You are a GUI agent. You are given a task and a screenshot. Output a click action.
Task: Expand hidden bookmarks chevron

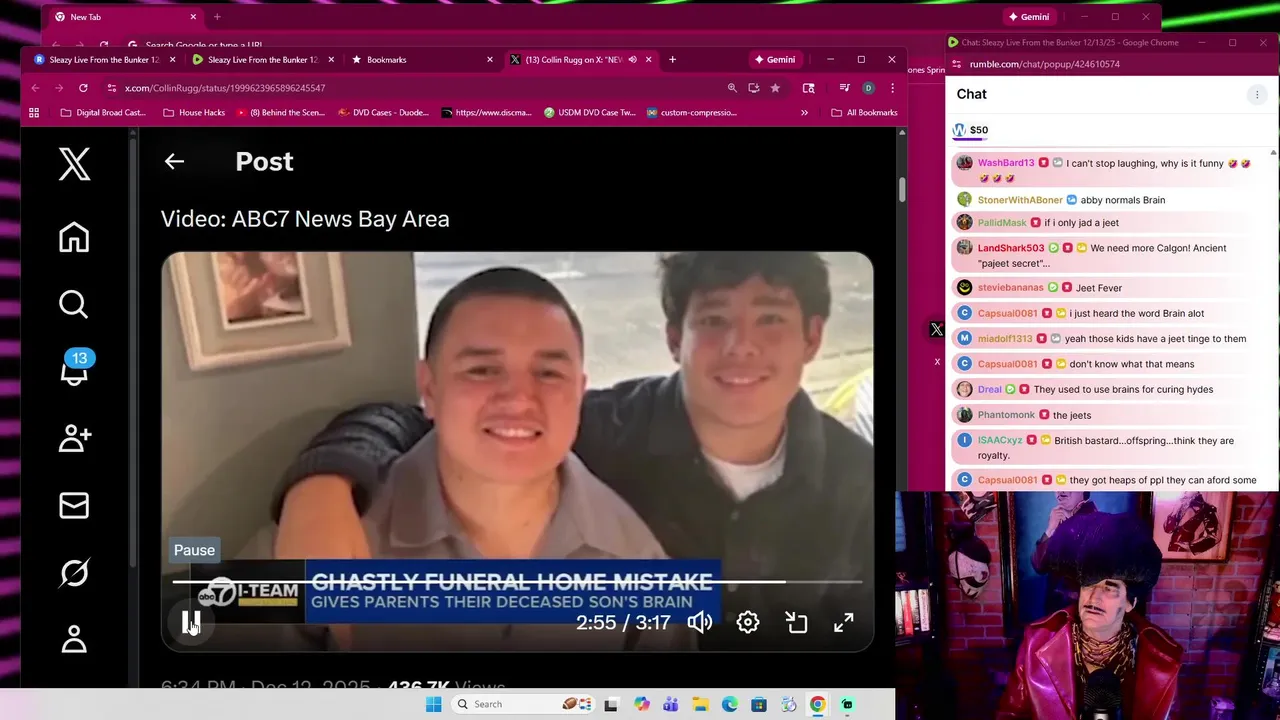point(804,112)
